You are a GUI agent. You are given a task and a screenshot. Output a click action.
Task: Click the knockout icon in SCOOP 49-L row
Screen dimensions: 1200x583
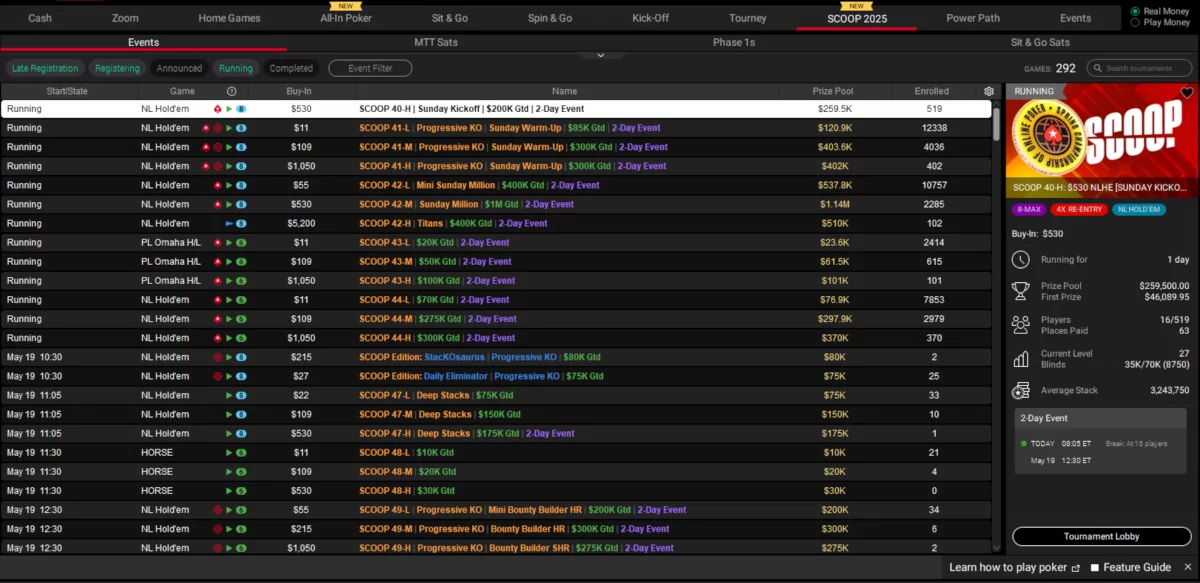(217, 510)
